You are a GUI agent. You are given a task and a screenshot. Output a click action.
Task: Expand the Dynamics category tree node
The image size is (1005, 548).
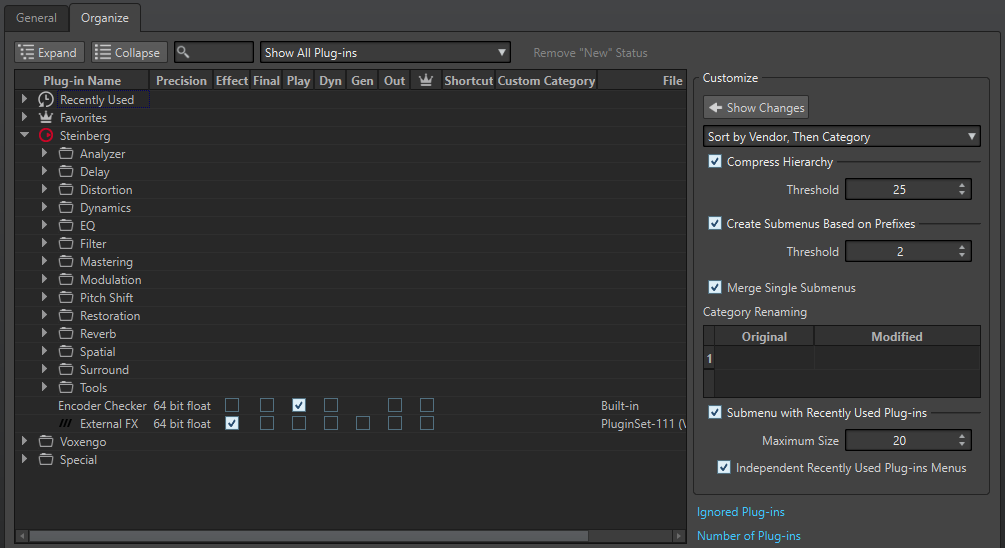point(45,208)
